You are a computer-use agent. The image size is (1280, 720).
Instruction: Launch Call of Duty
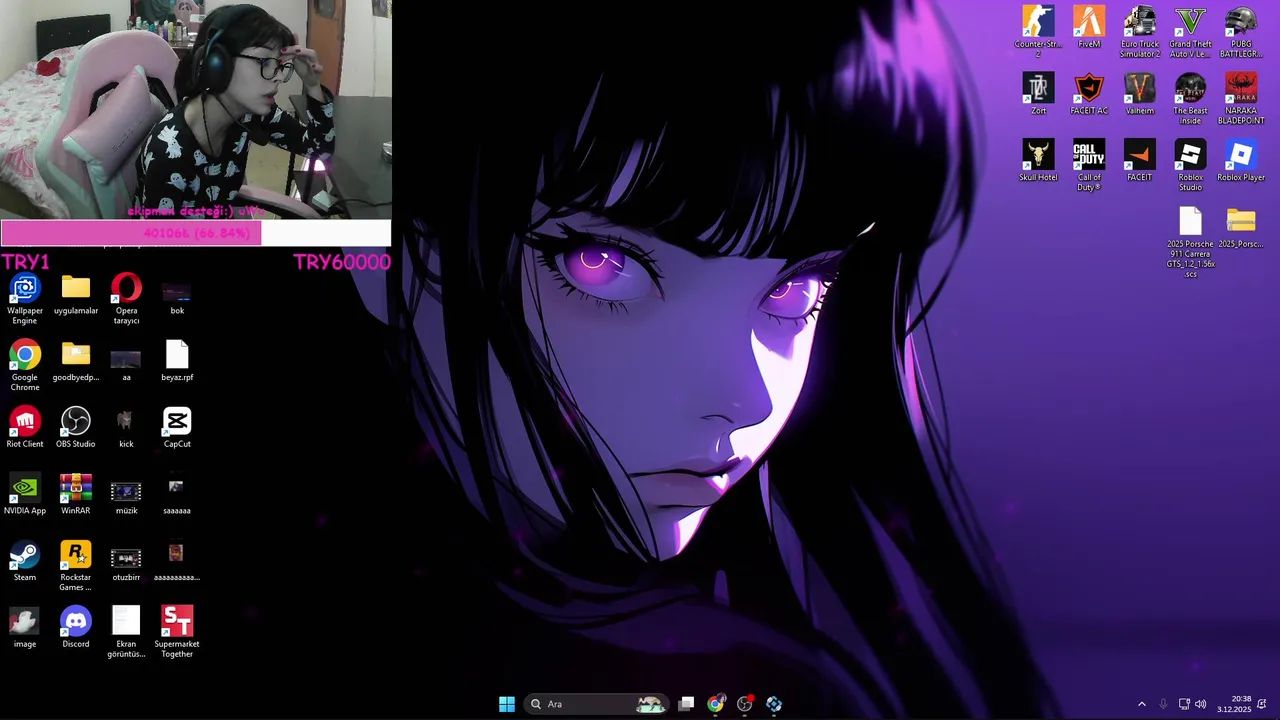pos(1089,165)
